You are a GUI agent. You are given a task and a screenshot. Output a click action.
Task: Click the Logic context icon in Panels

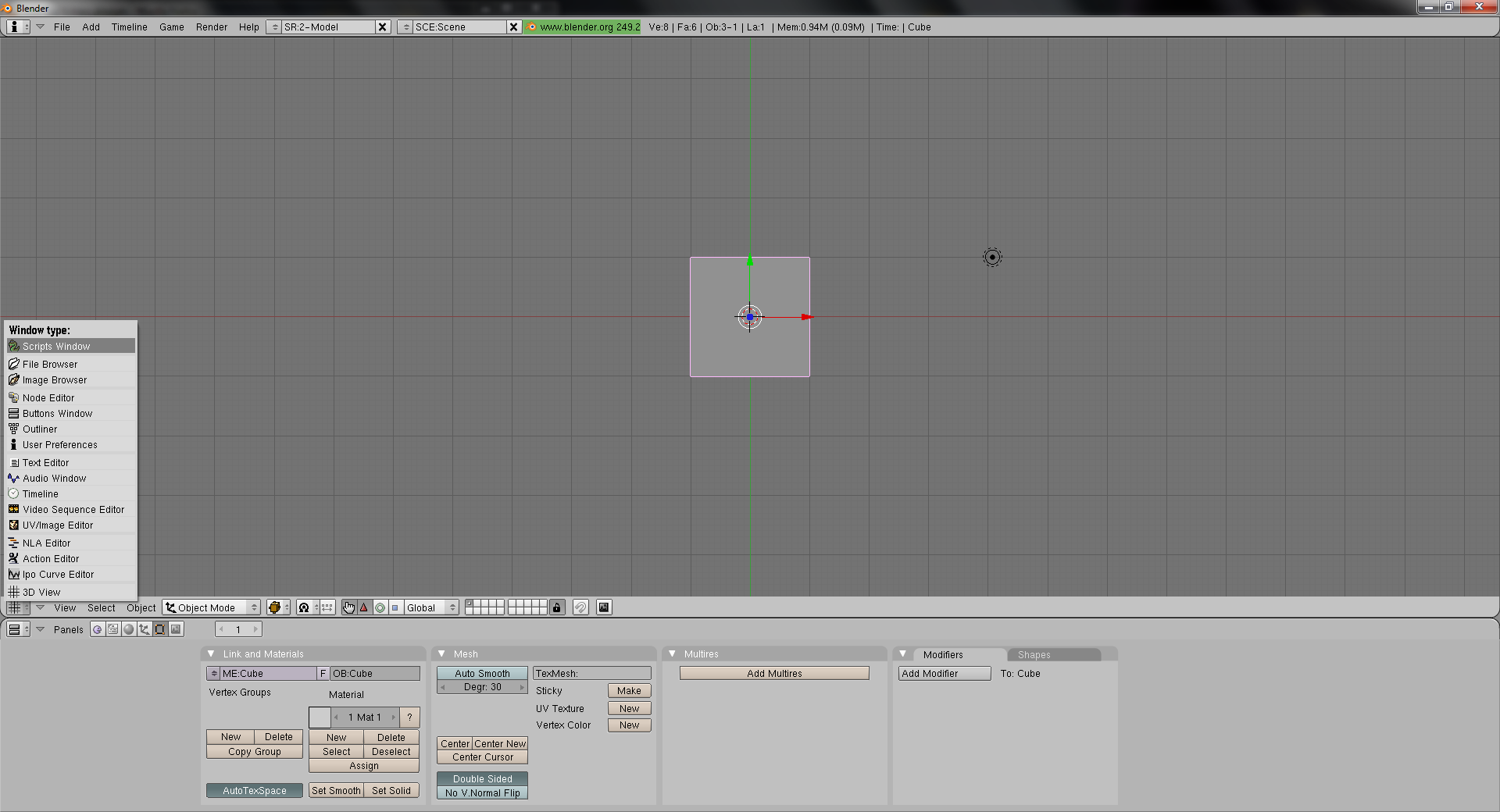(x=98, y=629)
